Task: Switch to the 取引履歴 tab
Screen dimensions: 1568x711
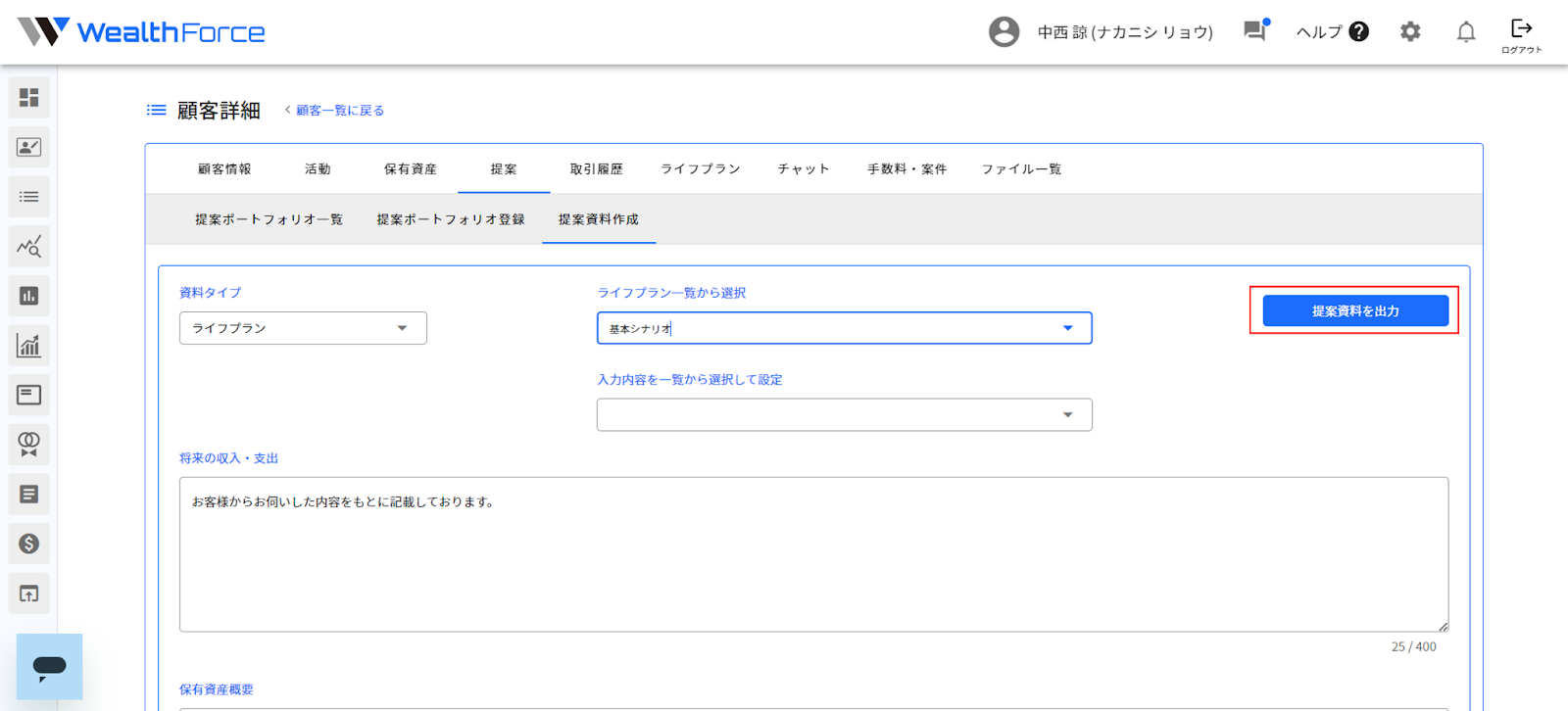Action: coord(597,169)
